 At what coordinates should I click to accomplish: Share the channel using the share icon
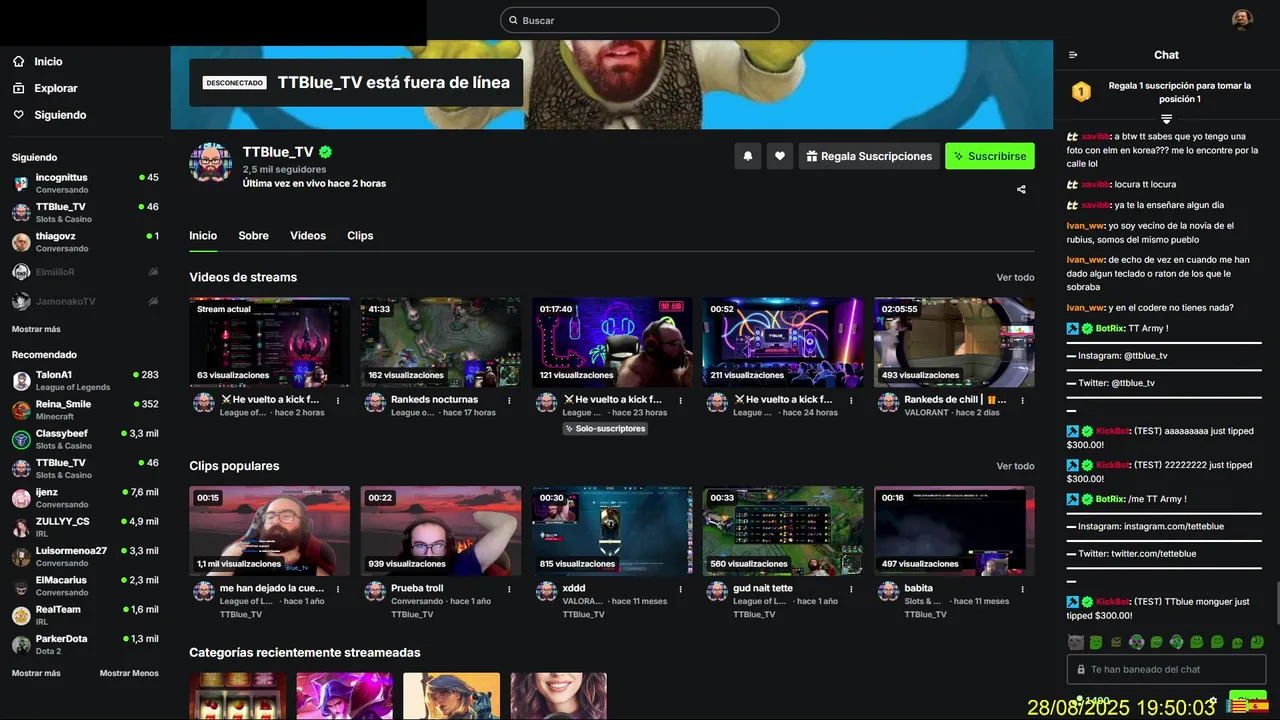[1021, 189]
